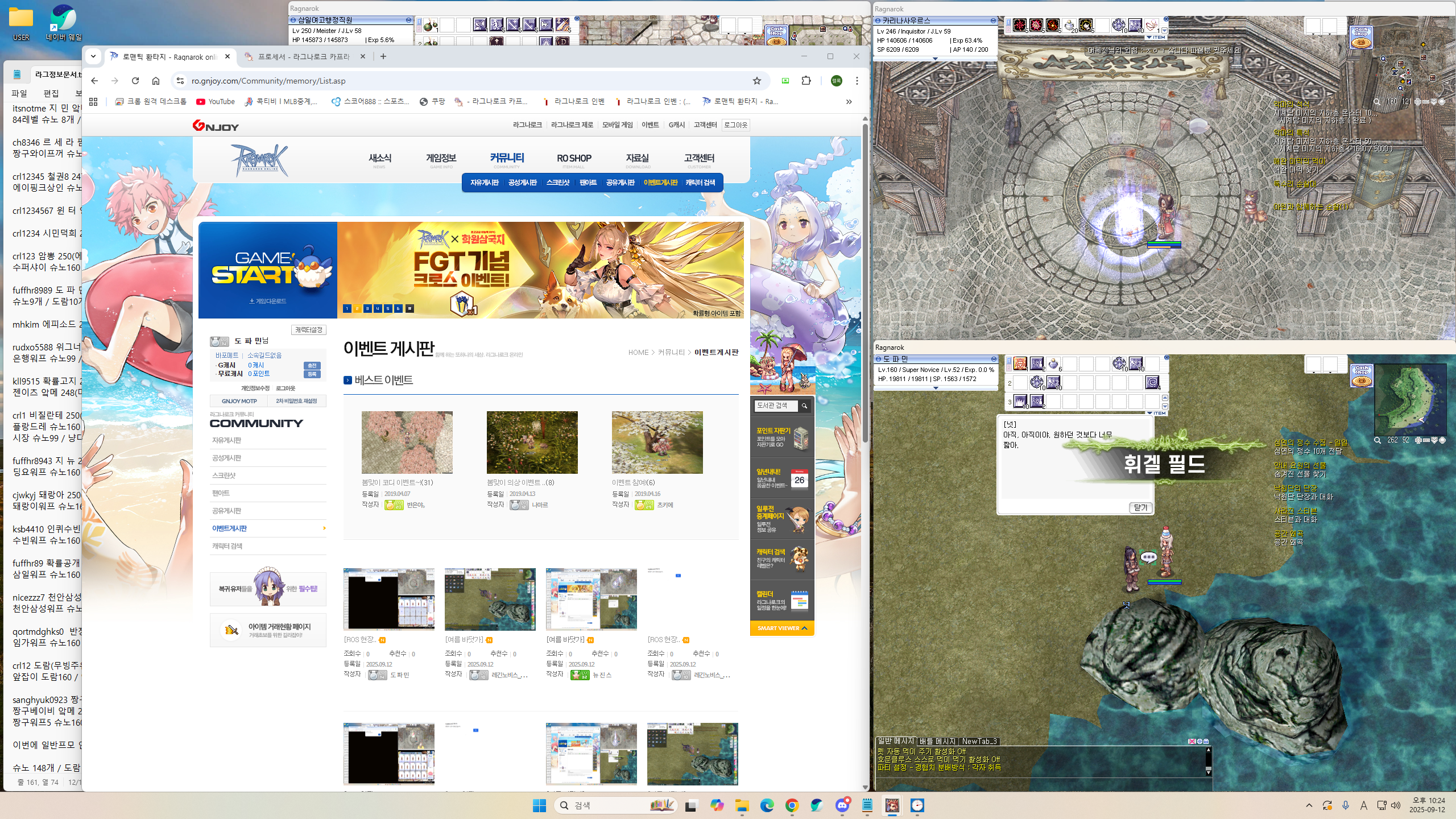Open the 커뮤니티 main menu

507,159
